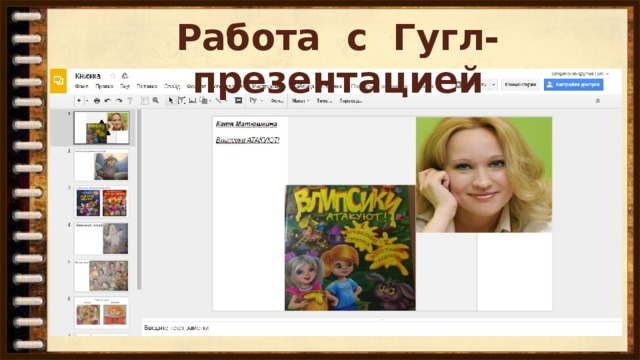Viewport: 640px width, 360px height.
Task: Open the Фон background button
Action: tap(276, 101)
